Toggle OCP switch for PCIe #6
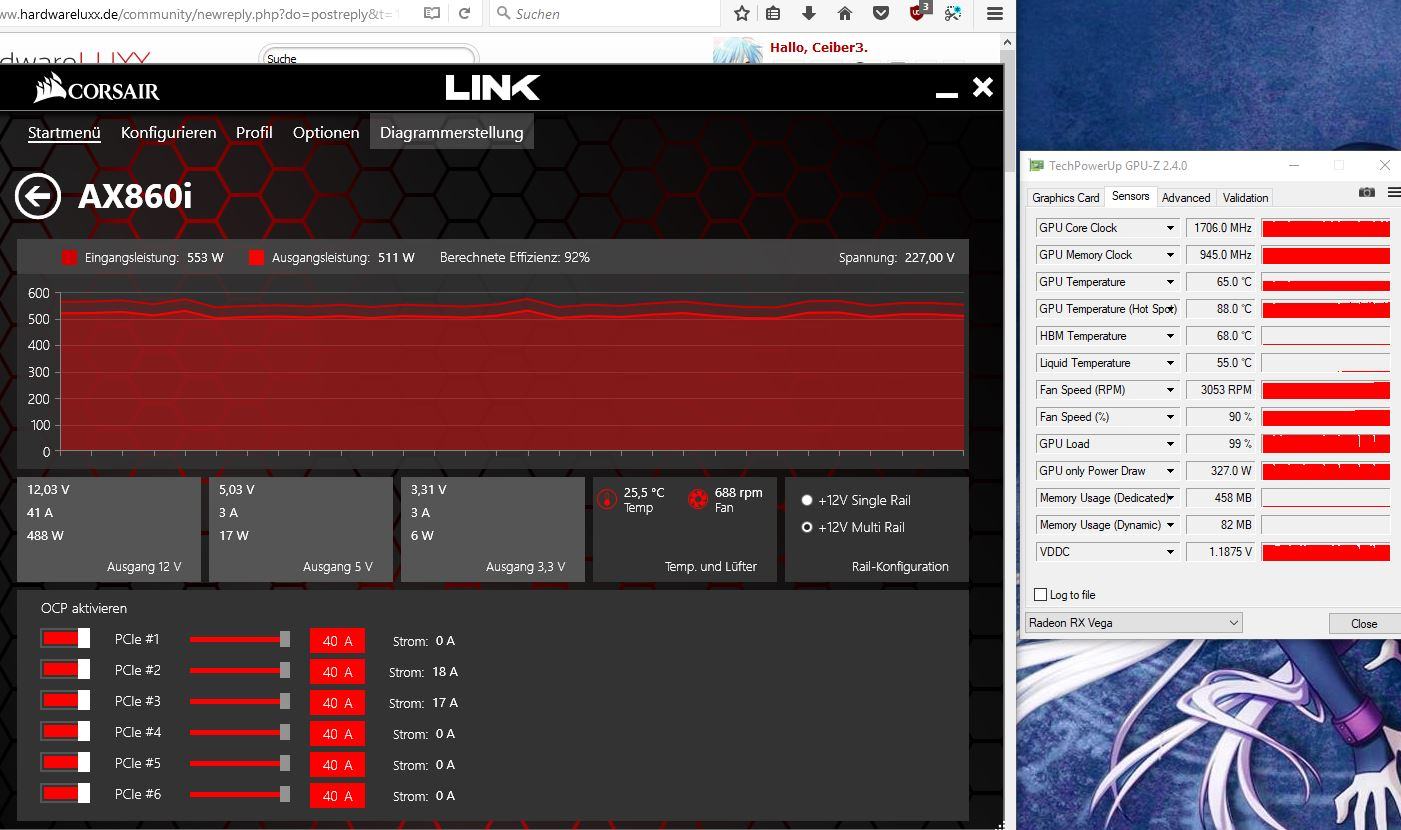 pos(65,794)
